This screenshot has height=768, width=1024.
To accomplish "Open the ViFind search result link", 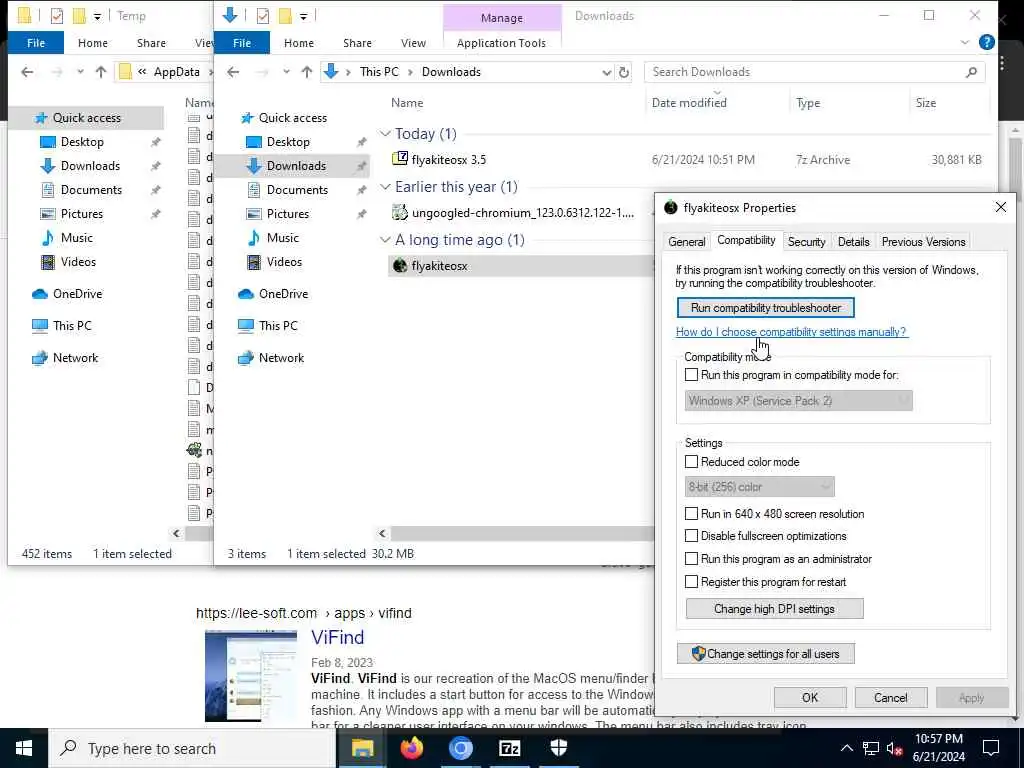I will [338, 637].
